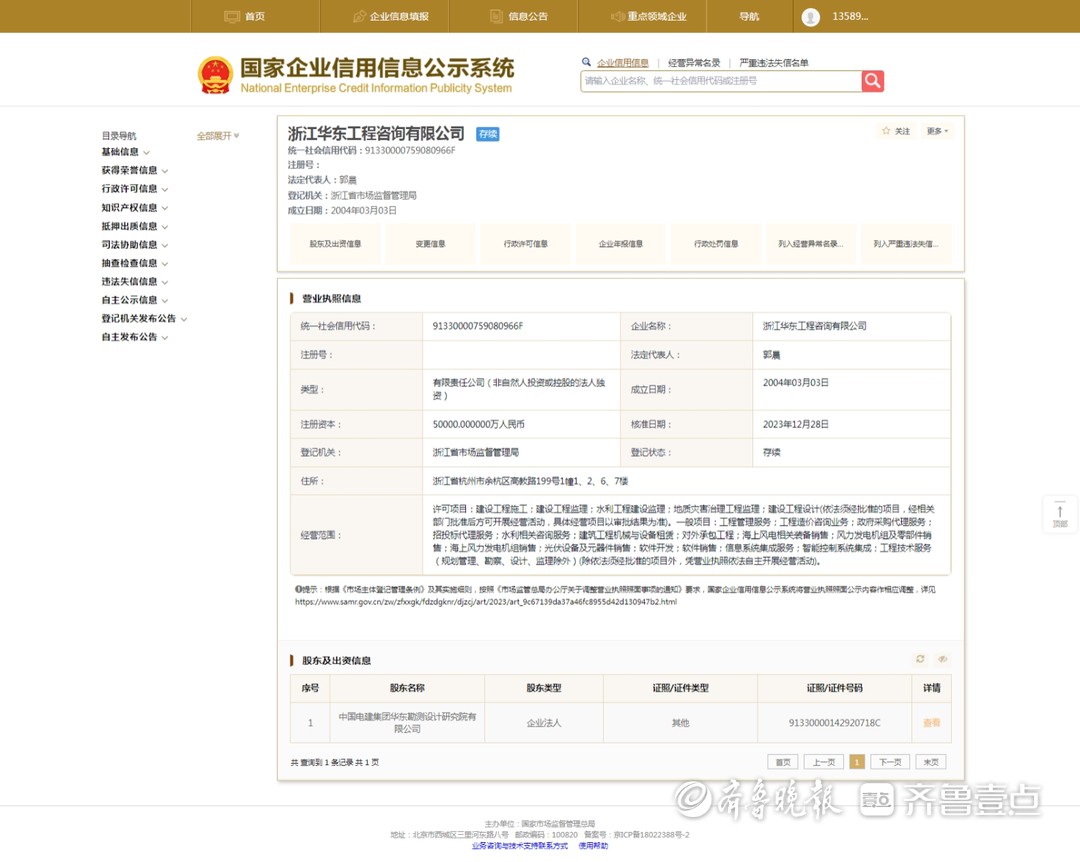1080x862 pixels.
Task: Open the samr.gov.cn notice URL link
Action: pos(486,602)
